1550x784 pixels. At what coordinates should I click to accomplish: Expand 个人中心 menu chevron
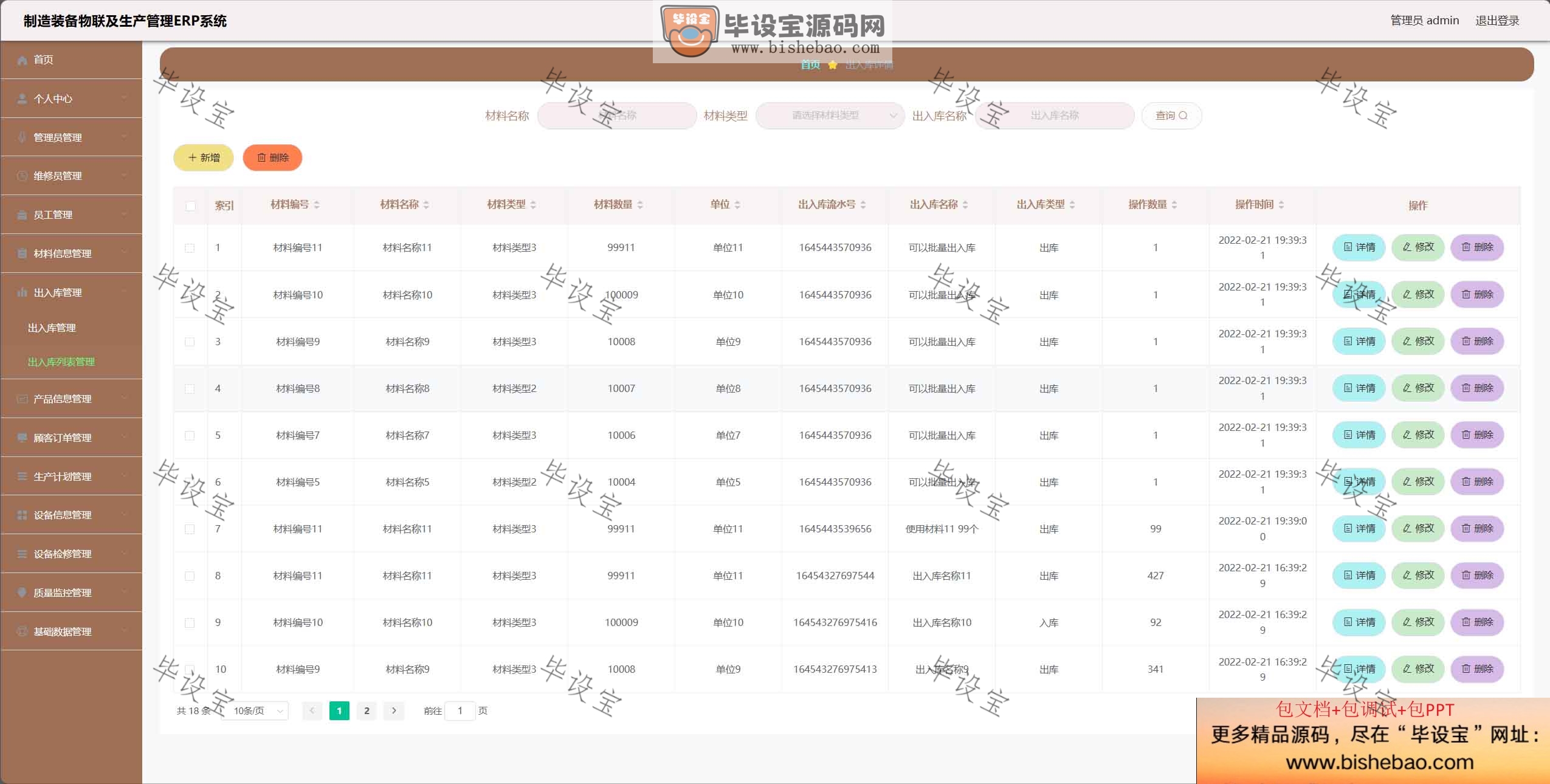point(125,98)
